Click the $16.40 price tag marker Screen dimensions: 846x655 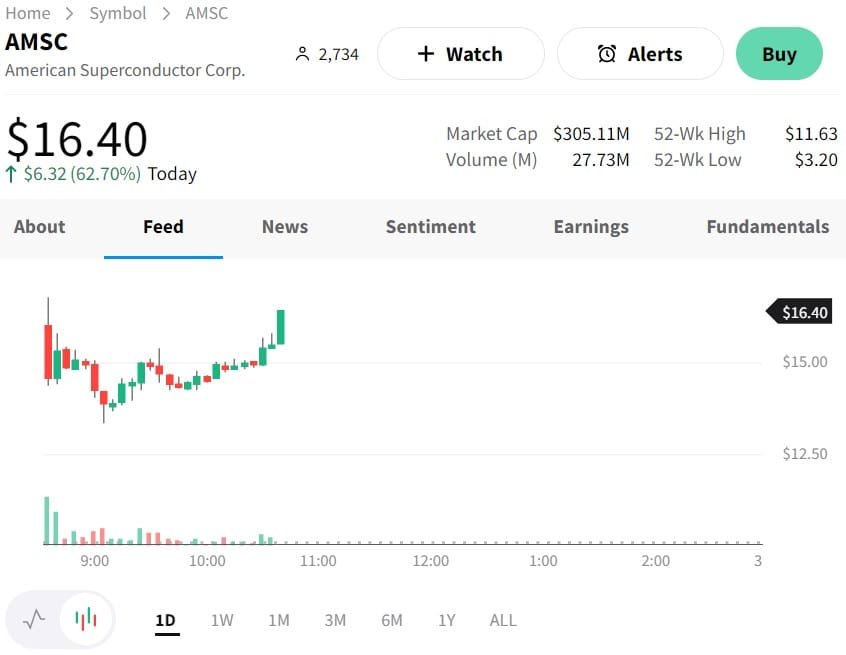[799, 312]
